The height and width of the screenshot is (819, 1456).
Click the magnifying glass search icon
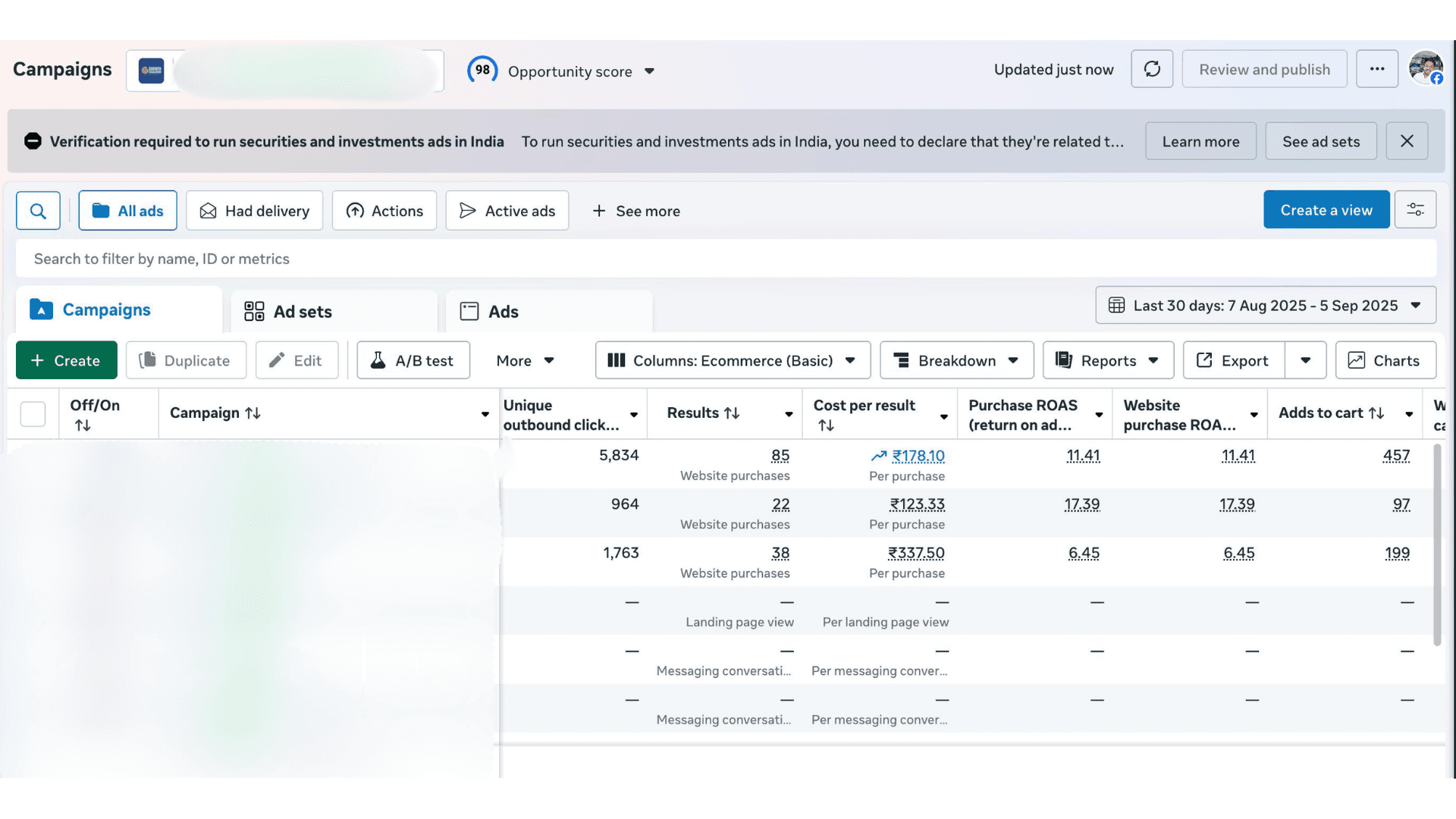[x=38, y=211]
